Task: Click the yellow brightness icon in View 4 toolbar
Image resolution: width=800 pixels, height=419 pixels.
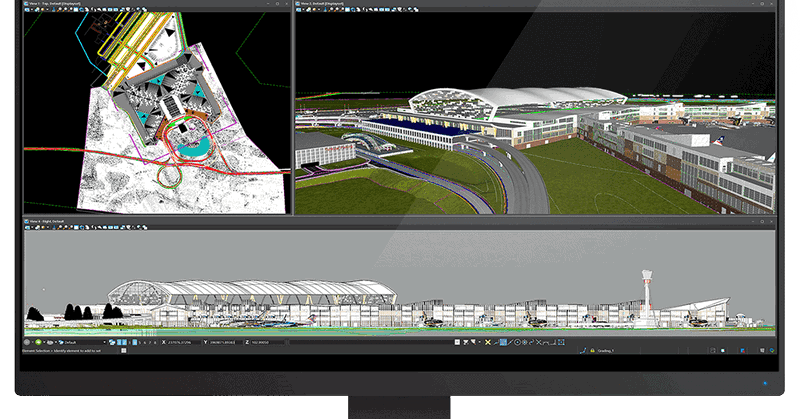Action: click(43, 227)
